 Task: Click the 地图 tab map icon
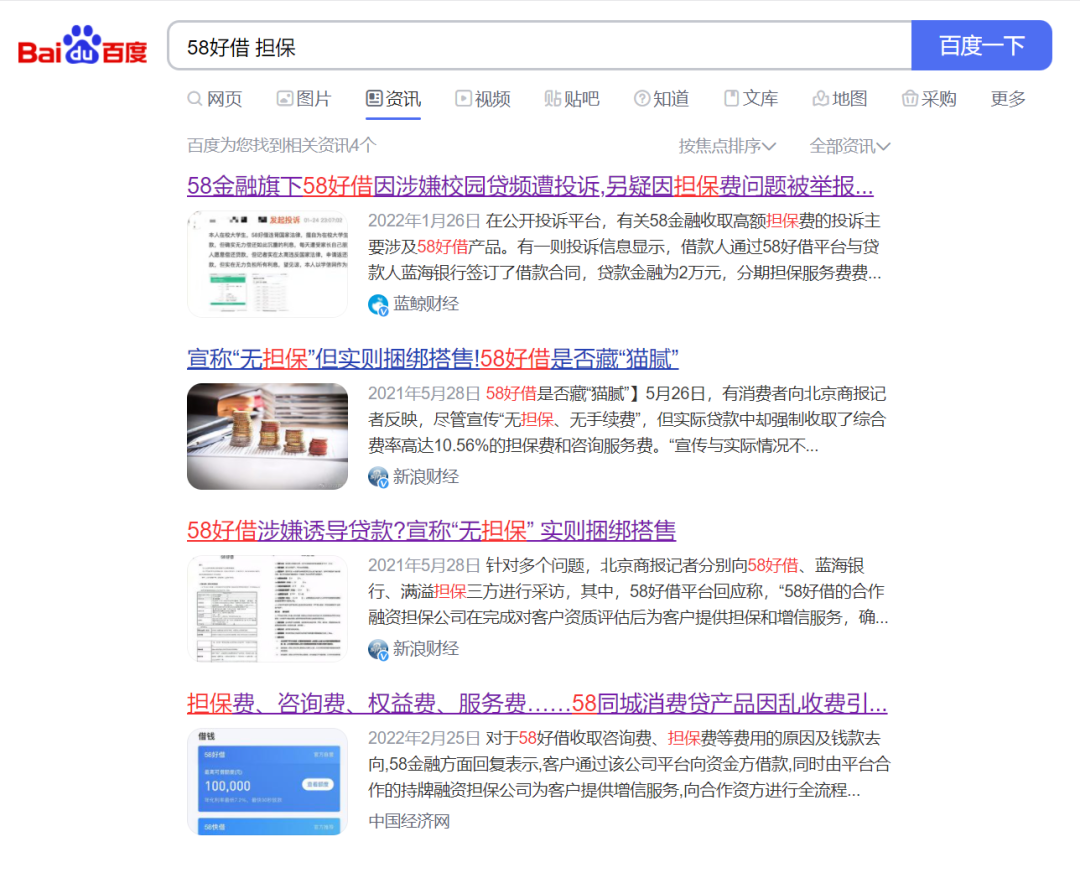(x=820, y=99)
